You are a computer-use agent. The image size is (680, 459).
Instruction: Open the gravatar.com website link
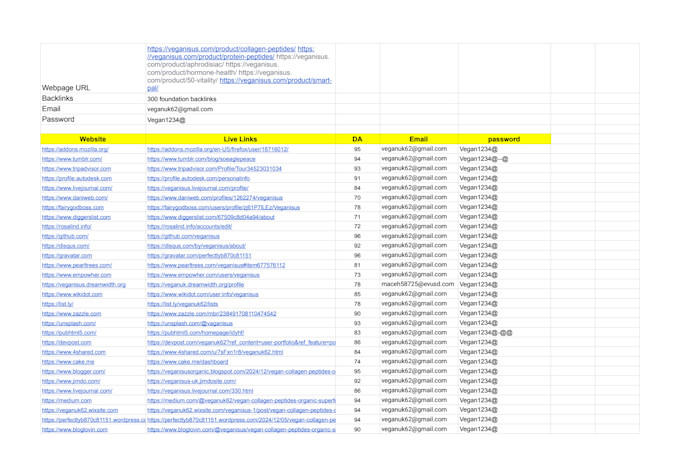[67, 256]
